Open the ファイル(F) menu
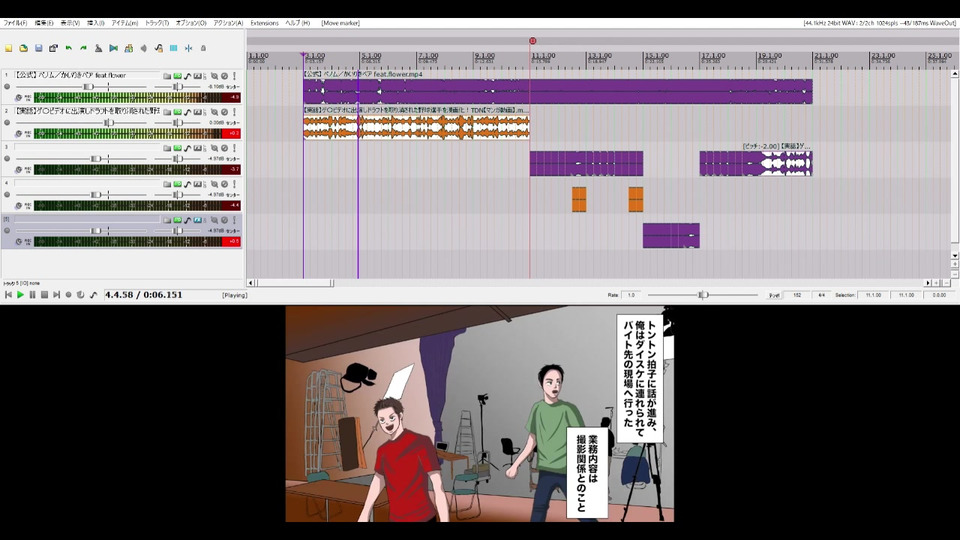Image resolution: width=960 pixels, height=540 pixels. tap(15, 23)
